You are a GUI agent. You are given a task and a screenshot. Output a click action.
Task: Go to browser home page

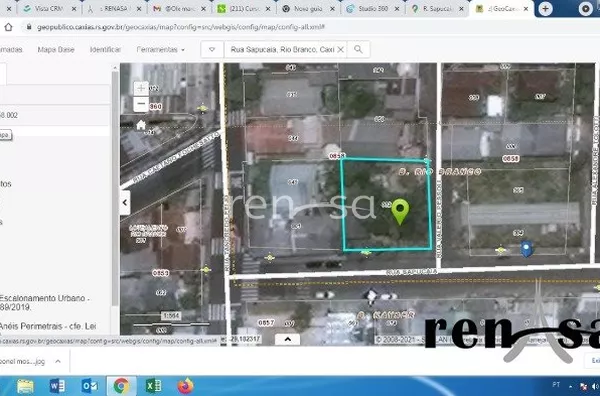click(8, 27)
